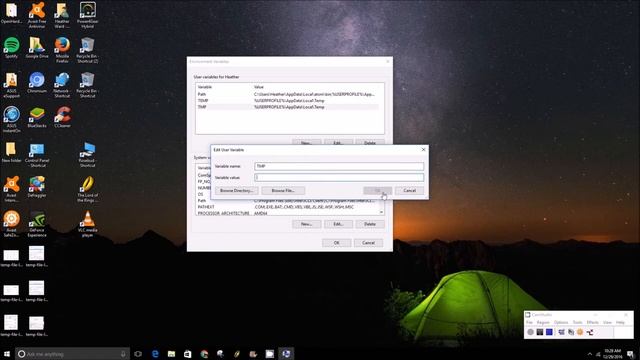This screenshot has height=360, width=640.
Task: Click New under system variables list
Action: click(307, 224)
